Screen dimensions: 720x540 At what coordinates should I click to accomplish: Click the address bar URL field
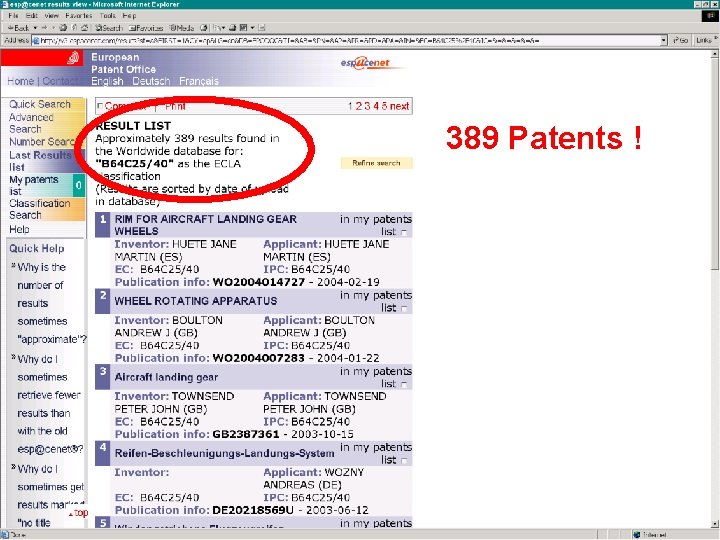click(x=349, y=40)
